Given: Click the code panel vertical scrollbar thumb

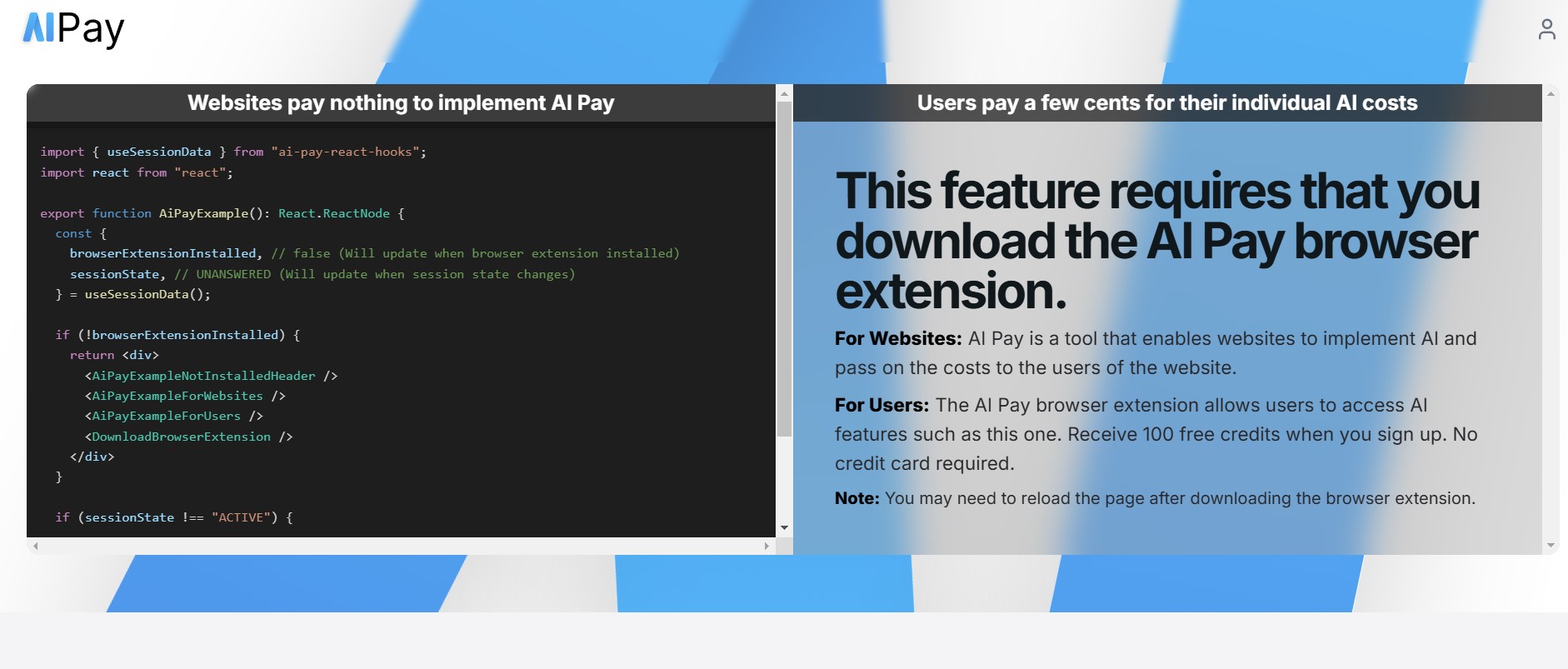Looking at the screenshot, I should click(784, 269).
